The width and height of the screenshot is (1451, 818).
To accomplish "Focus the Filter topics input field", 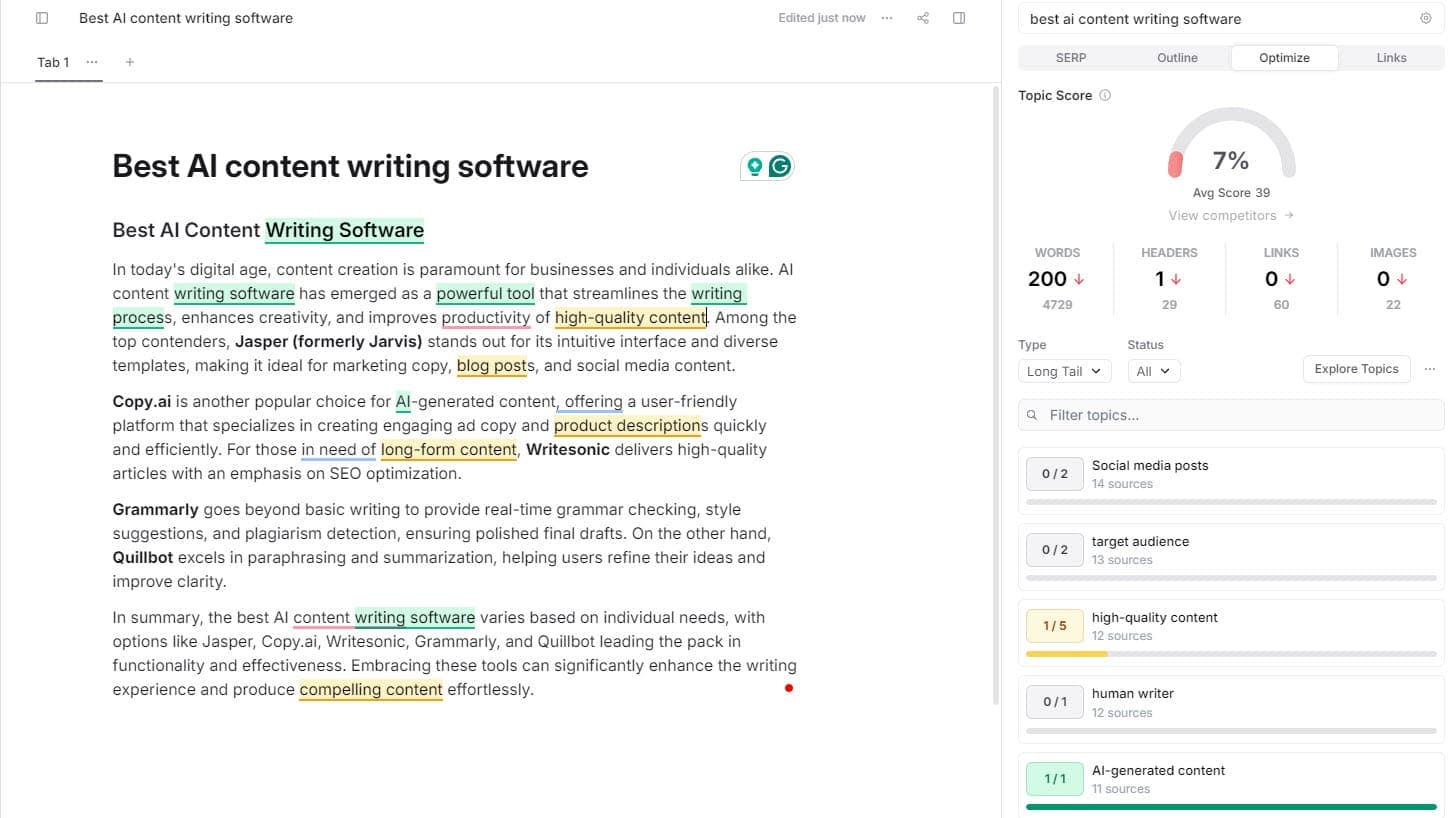I will click(x=1231, y=415).
